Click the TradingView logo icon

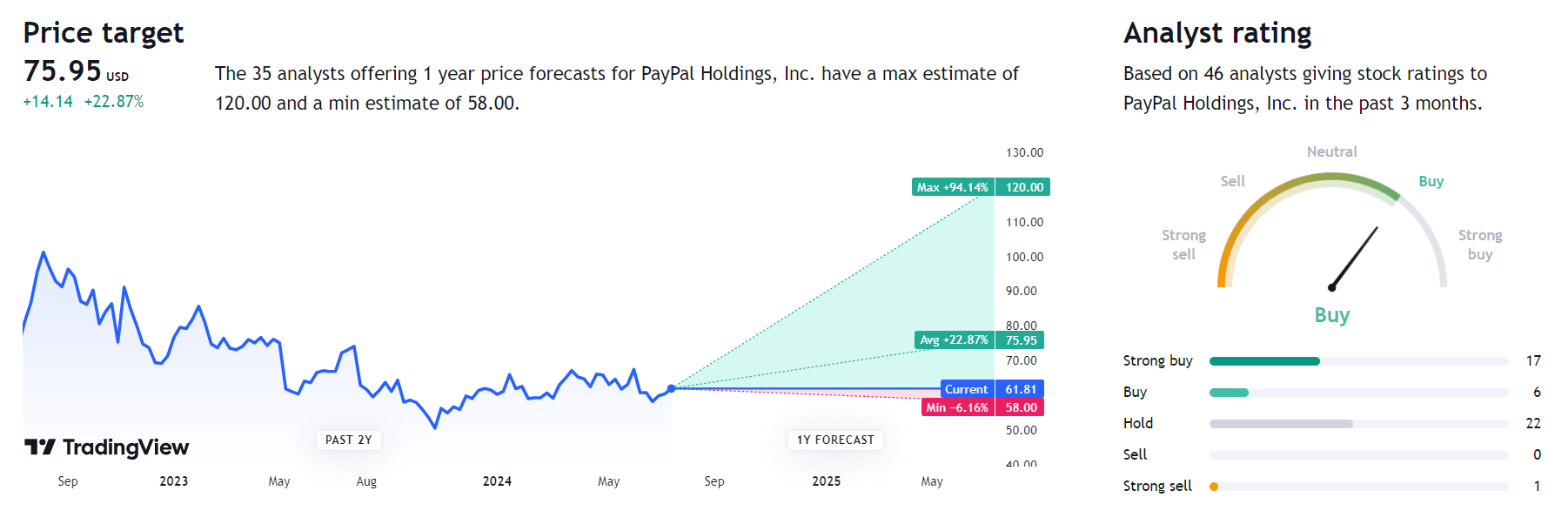40,447
